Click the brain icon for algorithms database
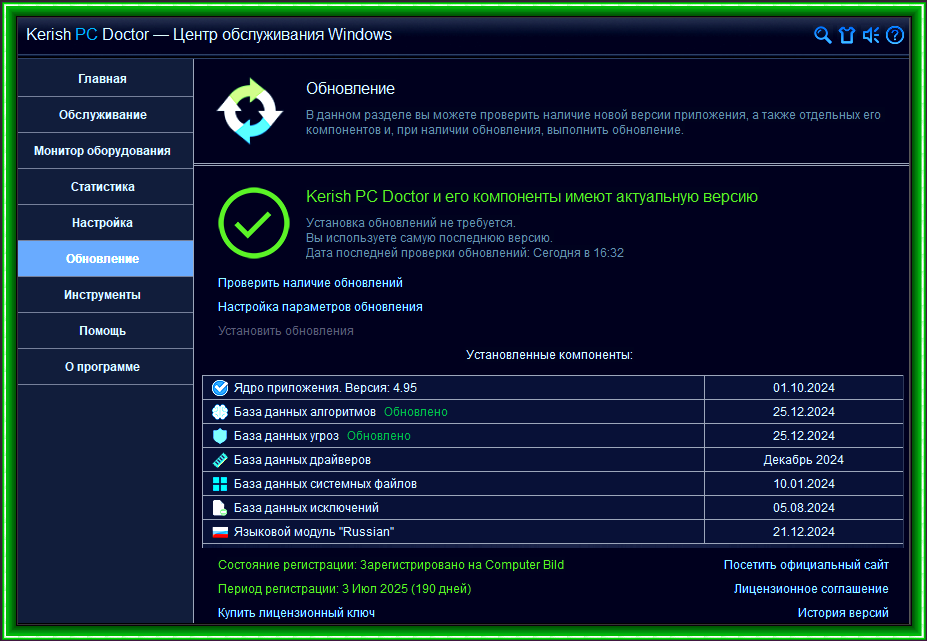 coord(220,412)
